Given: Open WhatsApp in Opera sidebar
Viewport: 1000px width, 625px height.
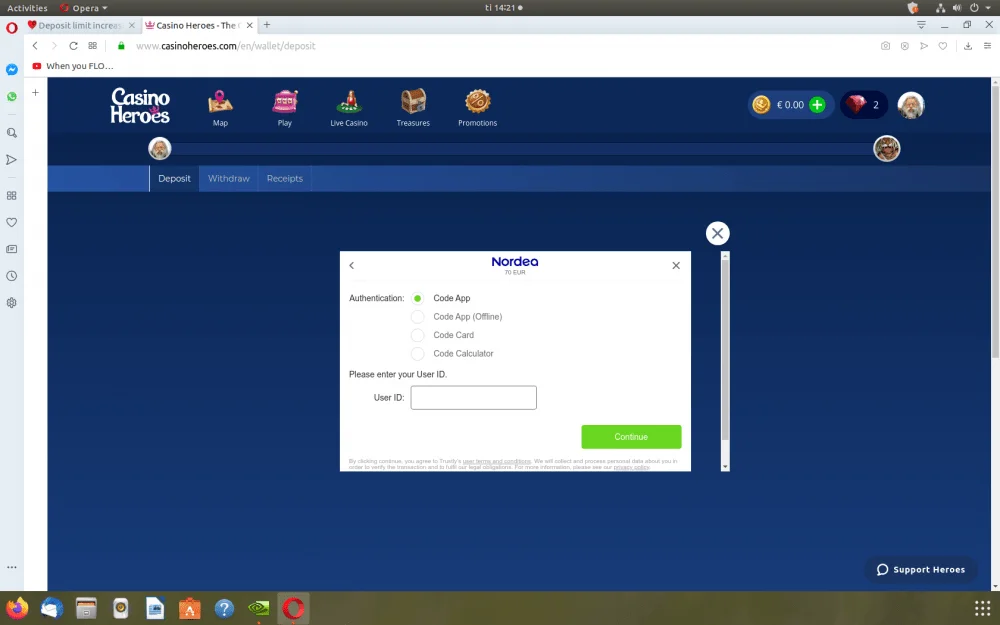Looking at the screenshot, I should point(11,96).
